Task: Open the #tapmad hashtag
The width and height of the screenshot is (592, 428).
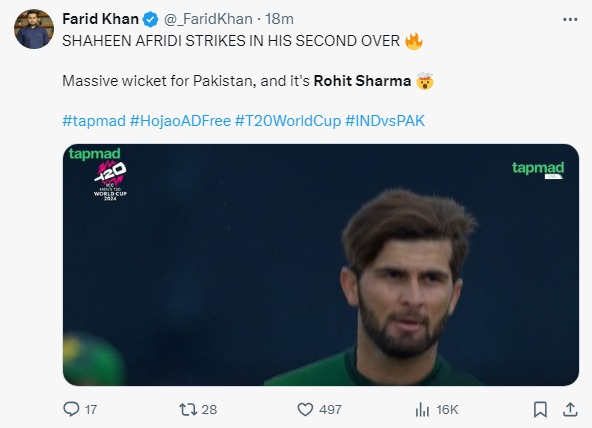Action: (94, 121)
